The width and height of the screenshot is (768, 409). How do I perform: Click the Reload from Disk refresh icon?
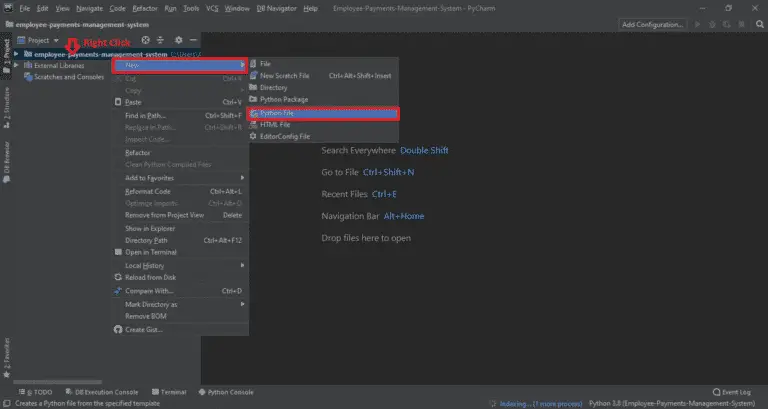(118, 277)
